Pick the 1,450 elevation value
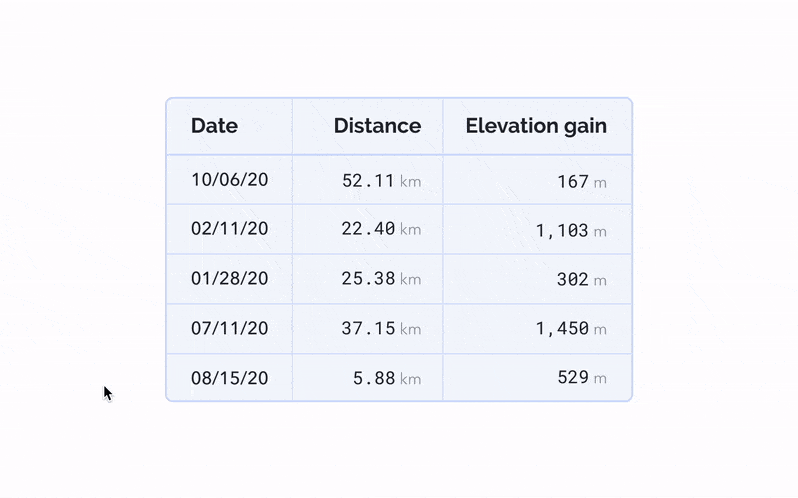Image resolution: width=798 pixels, height=498 pixels. 562,329
